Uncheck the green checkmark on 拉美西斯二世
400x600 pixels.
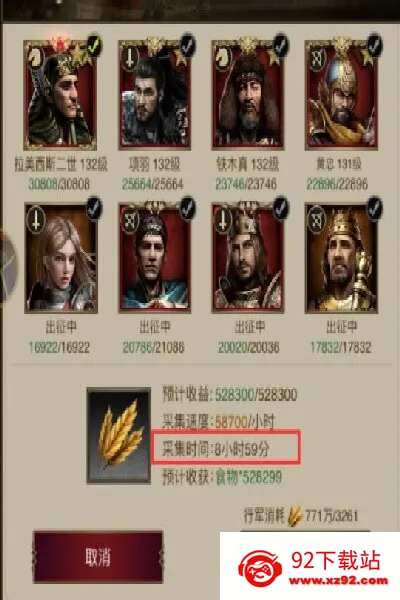pyautogui.click(x=94, y=45)
